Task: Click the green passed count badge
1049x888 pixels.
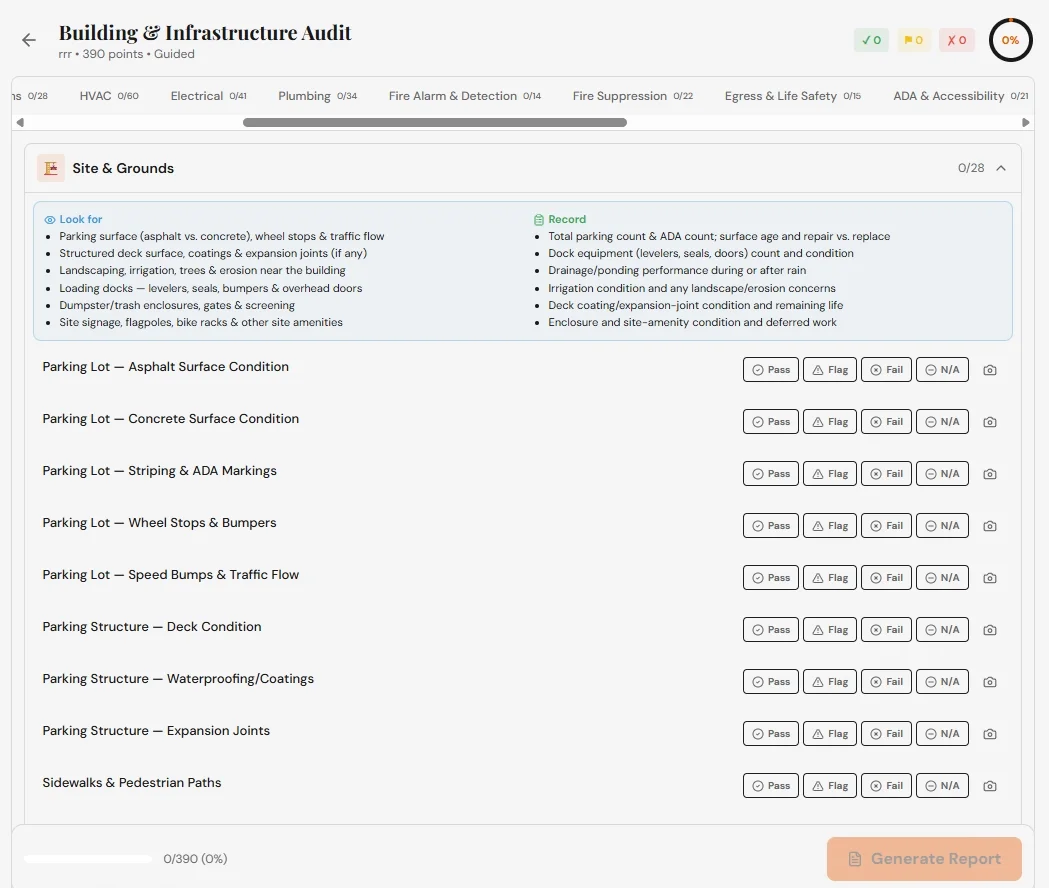Action: 871,40
